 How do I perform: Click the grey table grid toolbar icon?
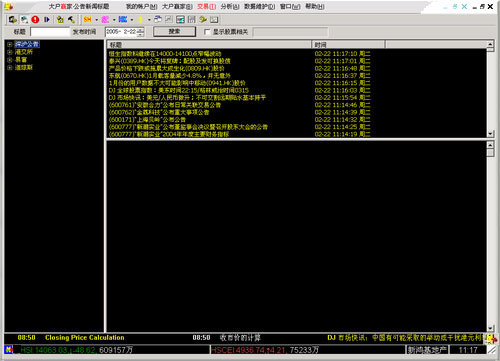(x=192, y=20)
